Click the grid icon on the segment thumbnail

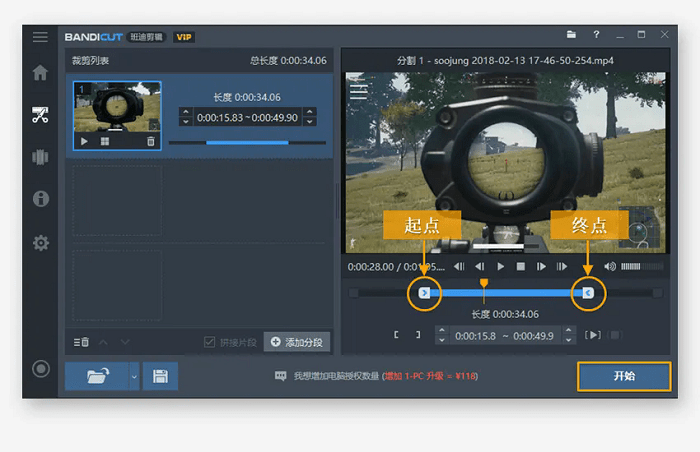[x=105, y=141]
